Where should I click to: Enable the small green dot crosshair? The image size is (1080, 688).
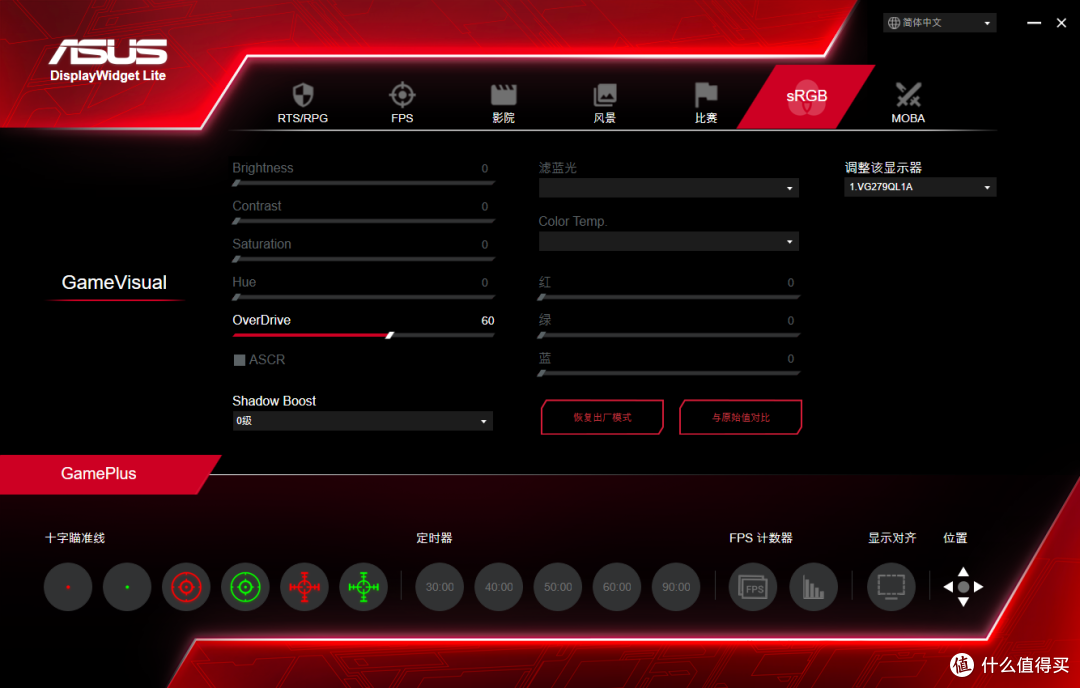coord(127,587)
